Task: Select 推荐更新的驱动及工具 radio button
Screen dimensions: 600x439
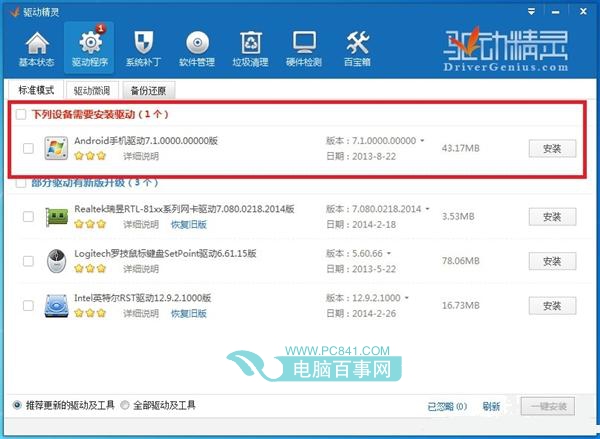Action: (x=17, y=405)
